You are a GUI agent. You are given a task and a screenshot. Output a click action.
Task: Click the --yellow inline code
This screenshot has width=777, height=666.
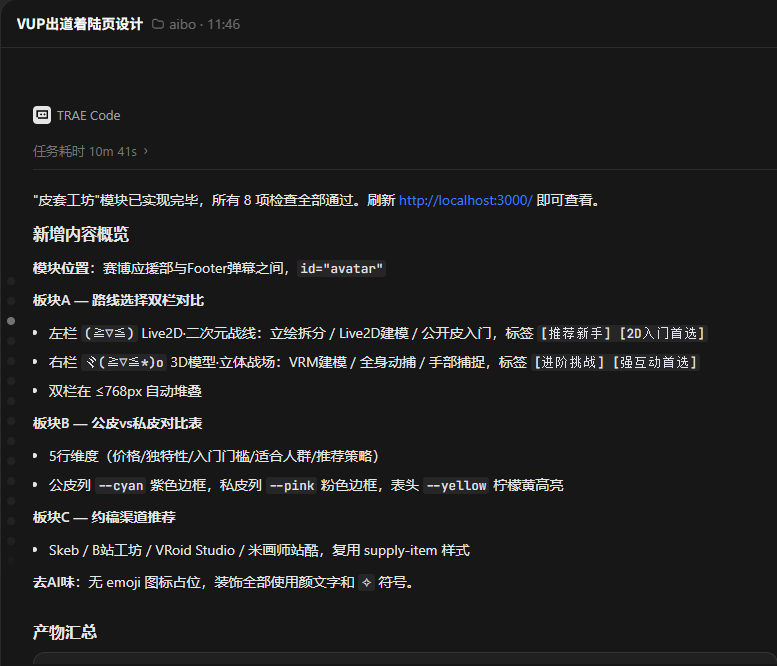tap(456, 486)
